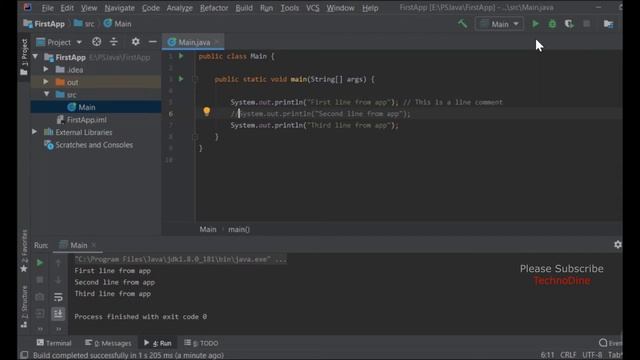Click the UTF-8 encoding indicator

click(x=592, y=355)
